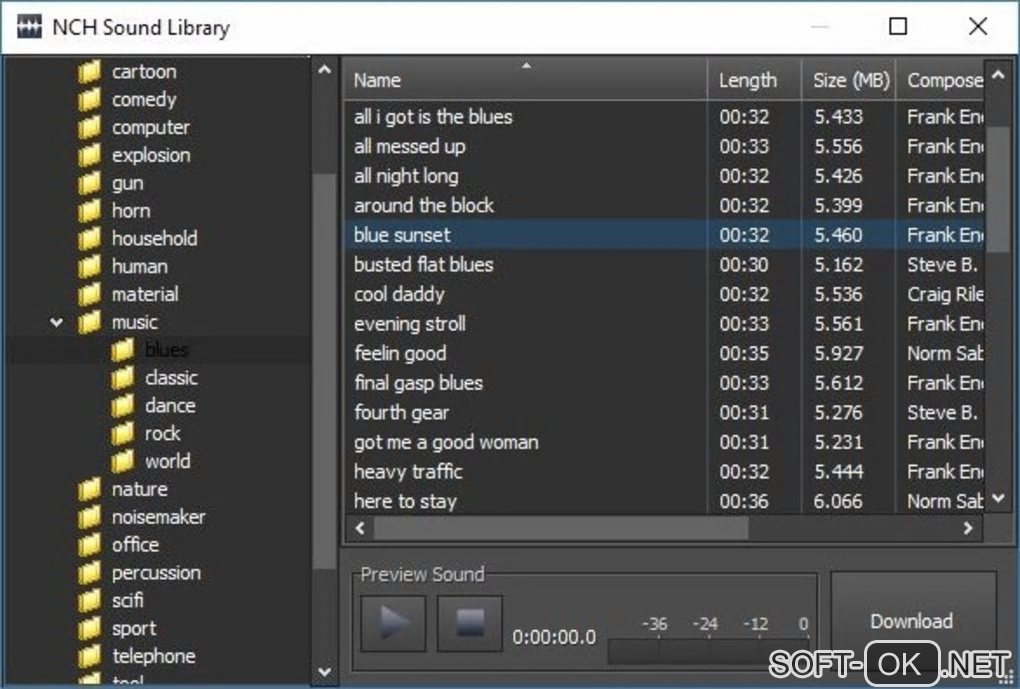Image resolution: width=1020 pixels, height=689 pixels.
Task: Click the world subfolder icon
Action: pyautogui.click(x=122, y=461)
